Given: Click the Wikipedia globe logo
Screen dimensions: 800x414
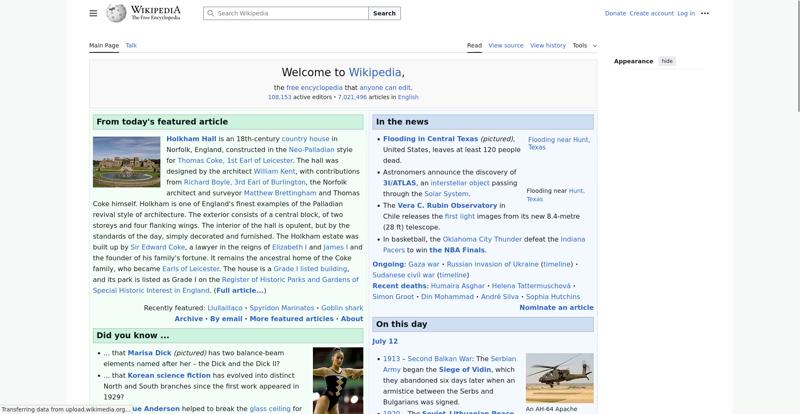Looking at the screenshot, I should pyautogui.click(x=116, y=13).
